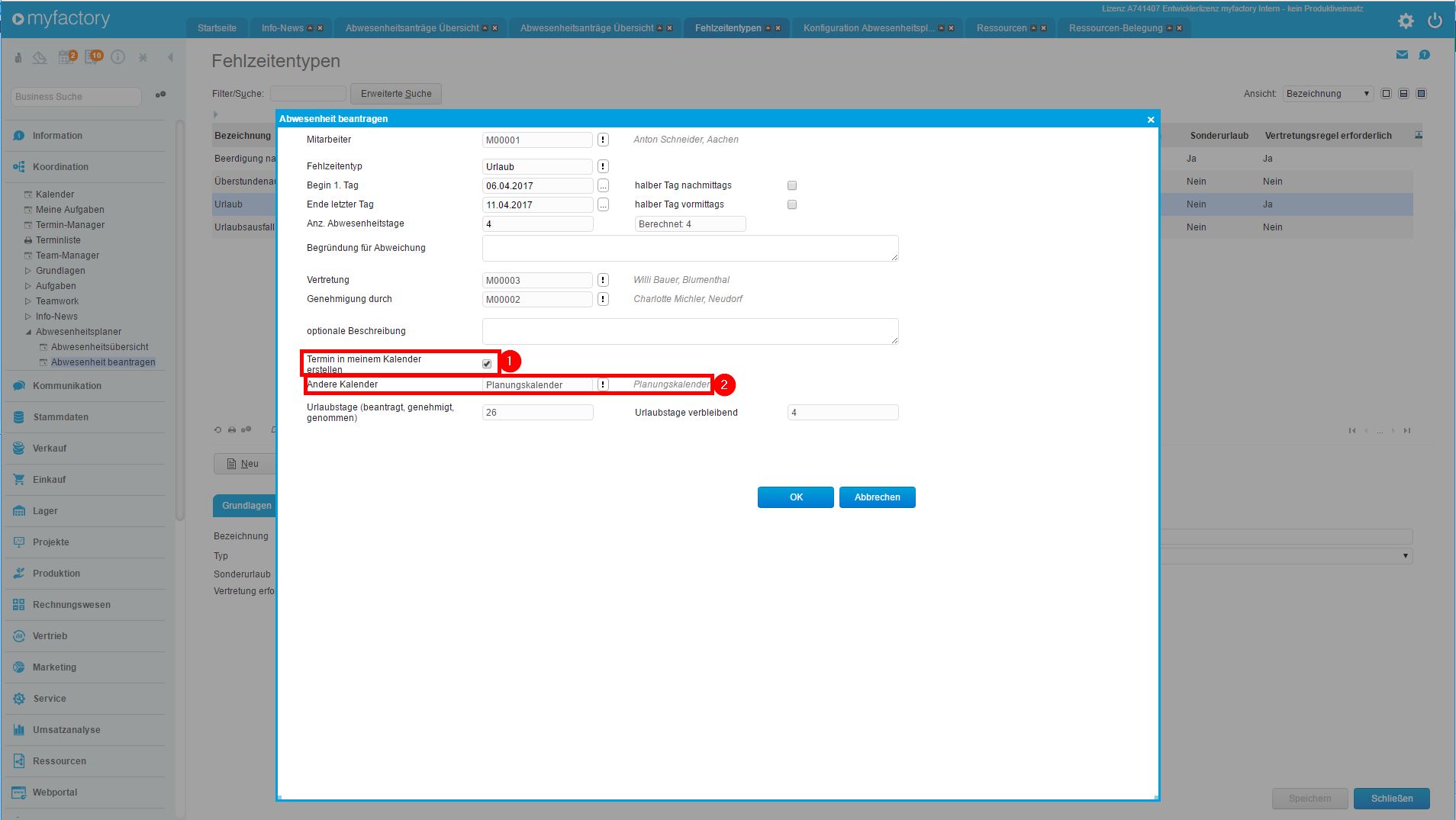Open date picker for Begin 1. Tag

point(603,185)
